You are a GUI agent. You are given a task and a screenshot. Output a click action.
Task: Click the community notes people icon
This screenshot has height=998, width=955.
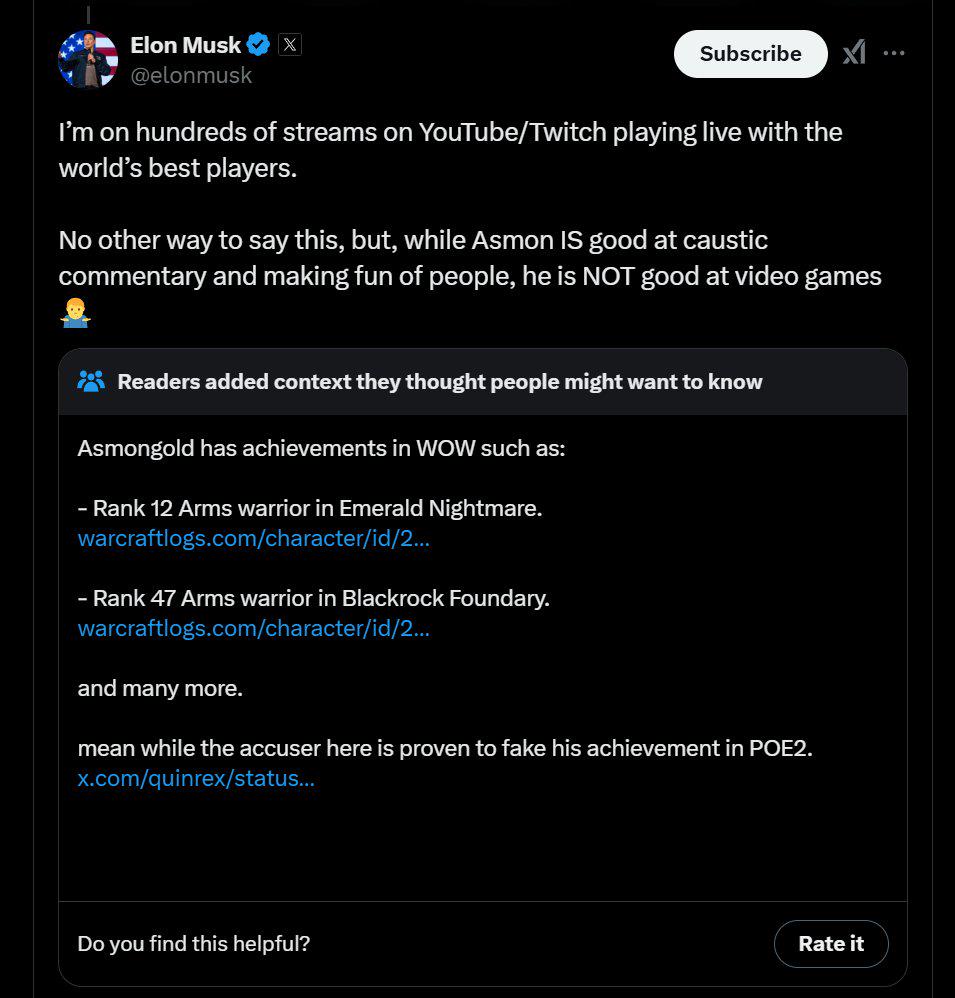pos(91,381)
